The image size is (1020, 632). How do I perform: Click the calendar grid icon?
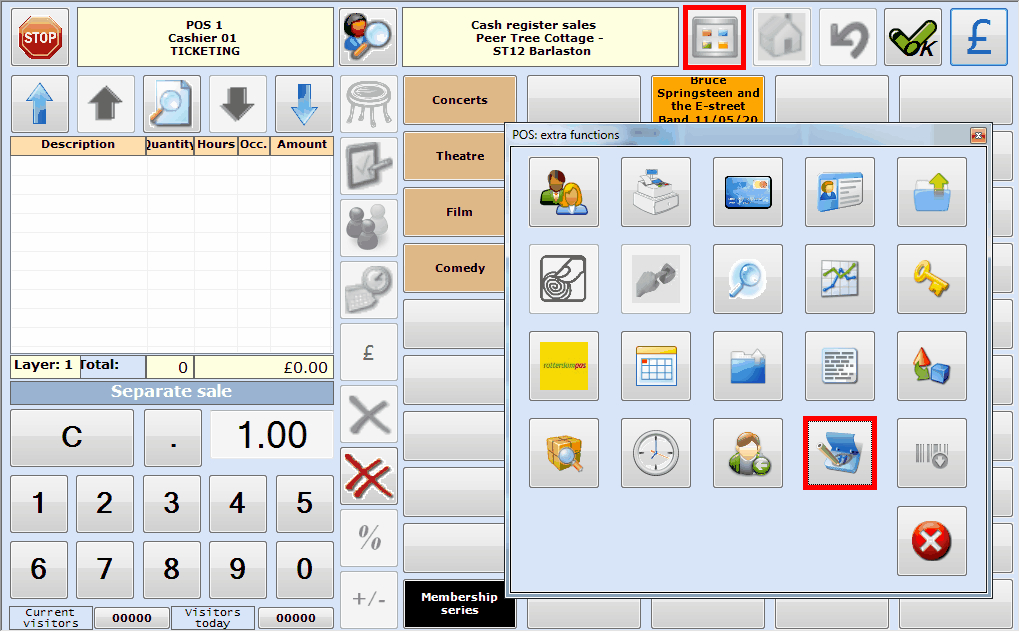click(x=656, y=366)
